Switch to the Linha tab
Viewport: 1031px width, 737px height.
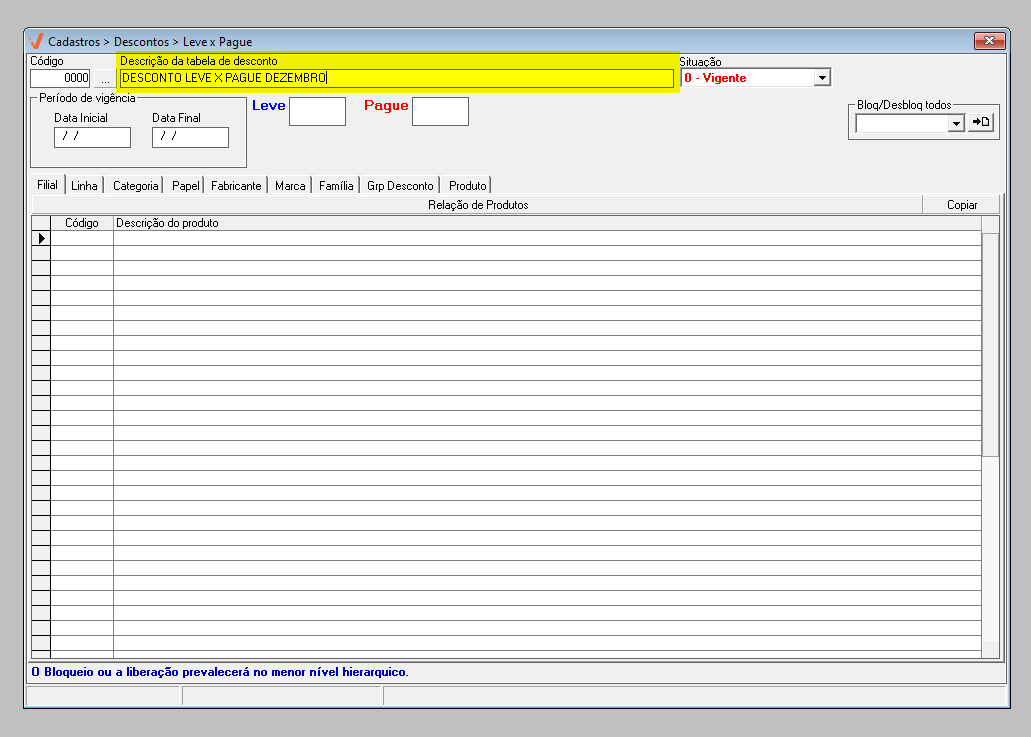[x=84, y=186]
